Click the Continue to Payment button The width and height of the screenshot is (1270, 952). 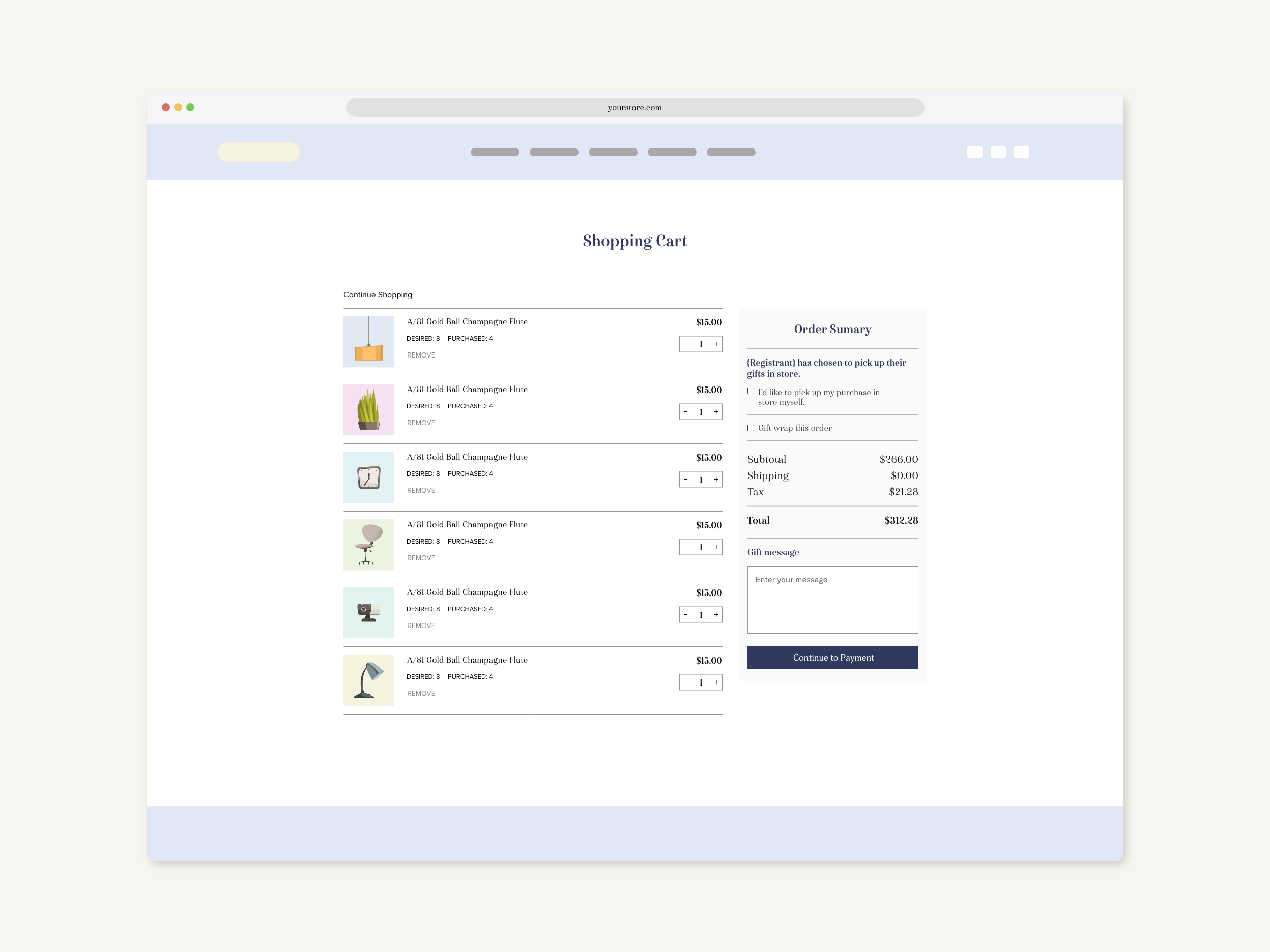coord(832,658)
